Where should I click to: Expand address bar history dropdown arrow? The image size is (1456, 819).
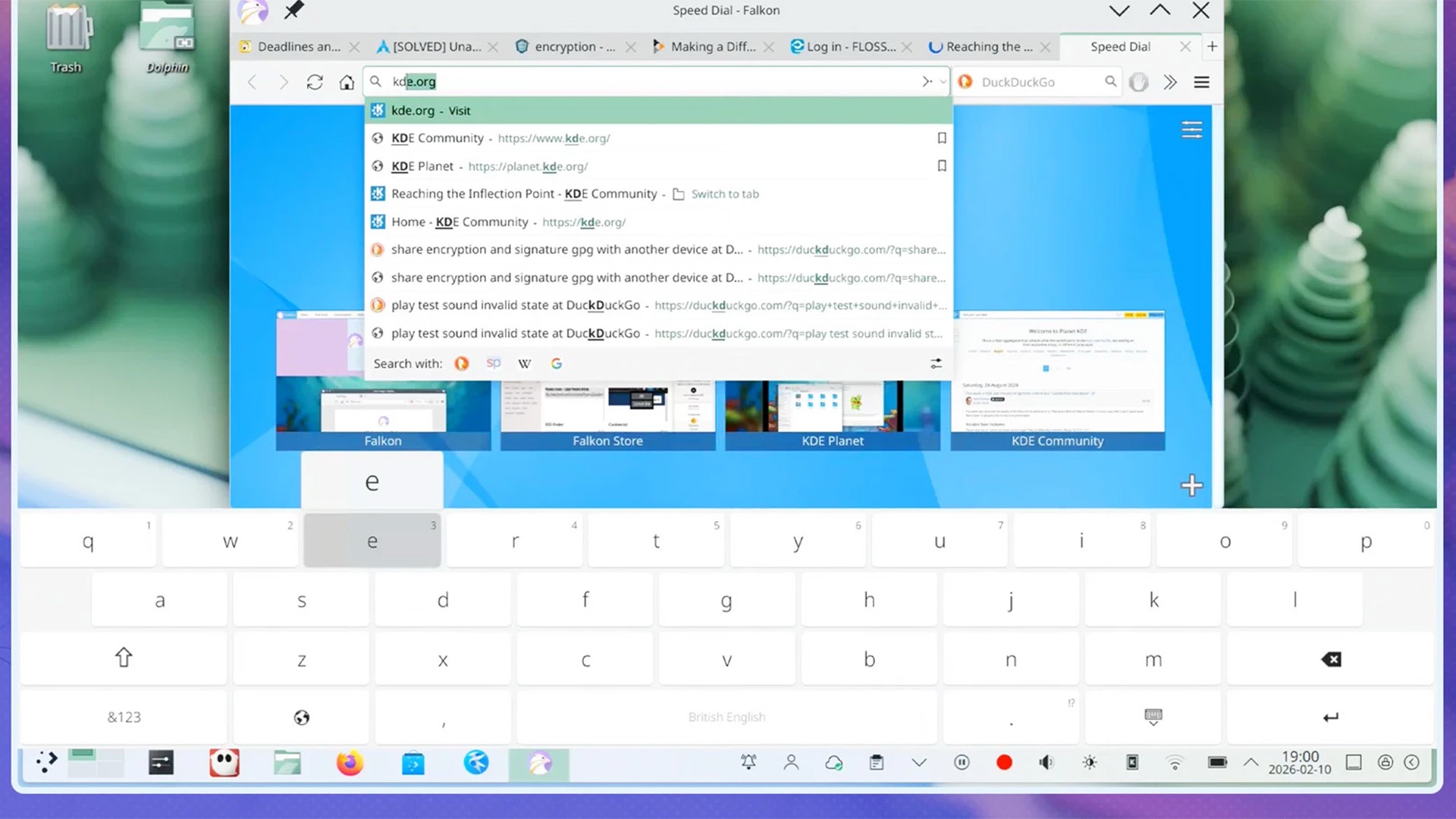tap(943, 82)
